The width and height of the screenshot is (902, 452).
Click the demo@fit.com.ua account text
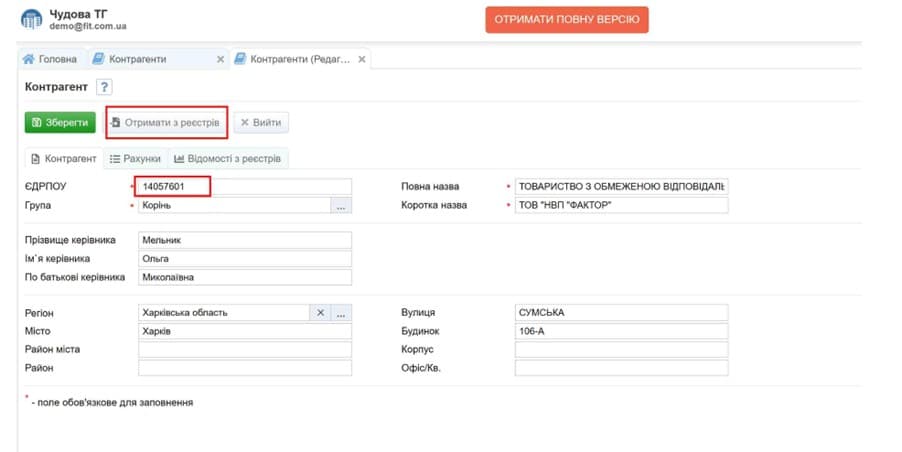tap(88, 26)
